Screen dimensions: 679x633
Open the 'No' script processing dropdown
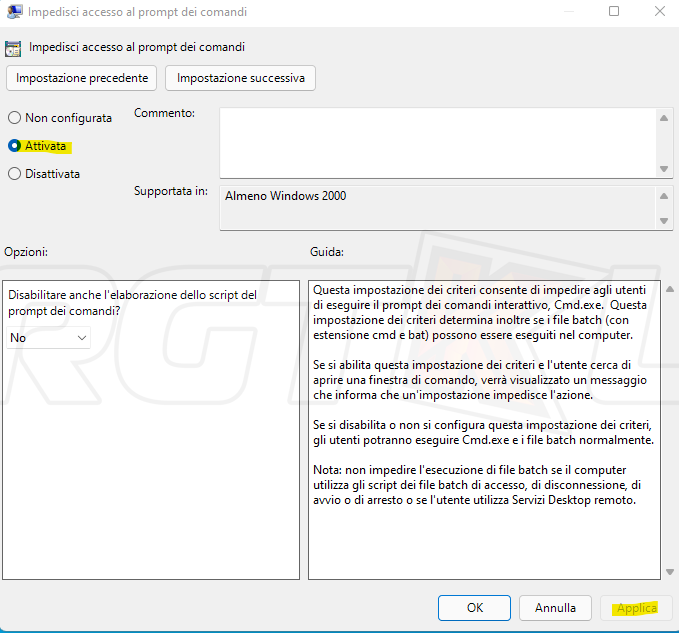[x=48, y=338]
